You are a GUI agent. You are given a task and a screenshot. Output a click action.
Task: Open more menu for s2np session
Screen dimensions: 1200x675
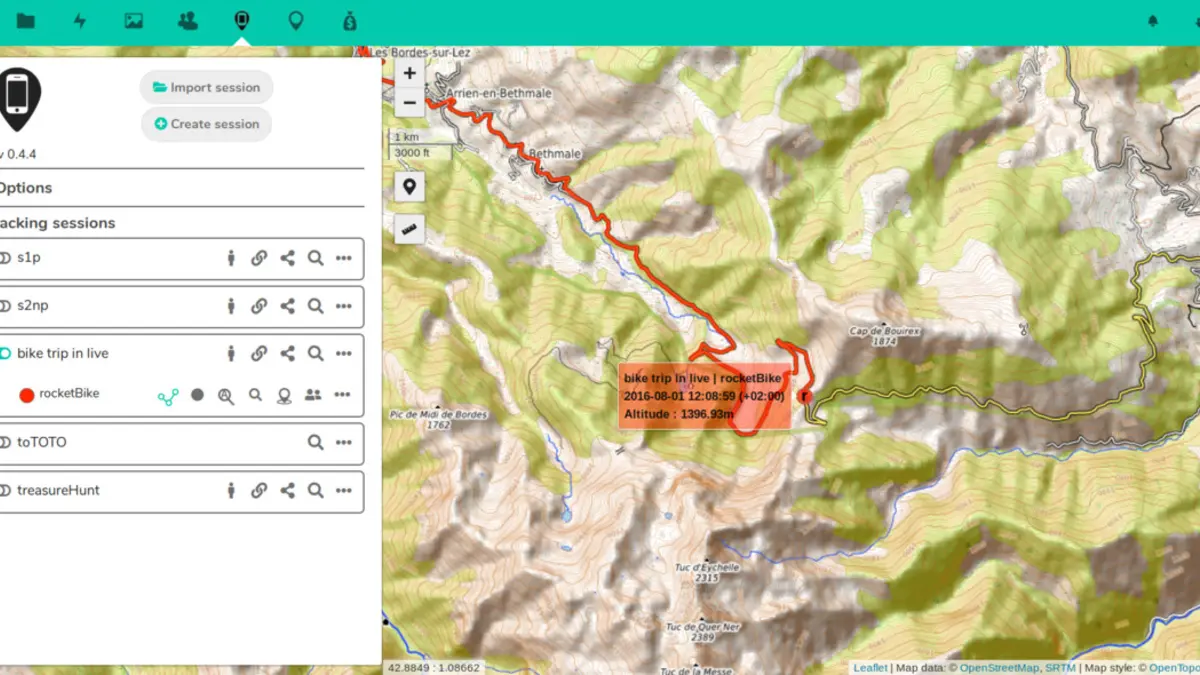(x=344, y=306)
